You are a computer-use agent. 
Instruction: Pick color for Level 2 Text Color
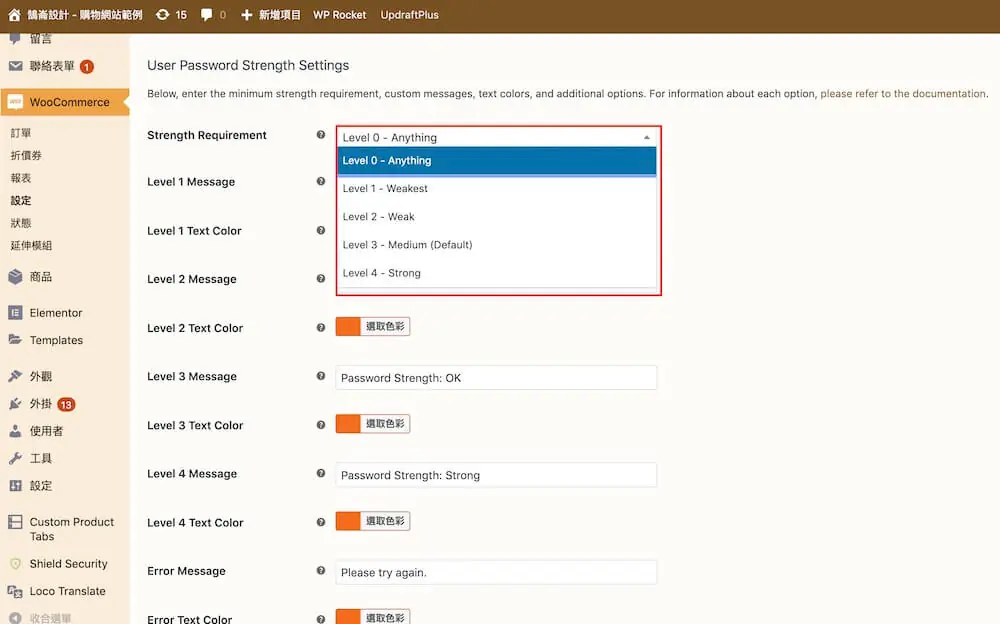(373, 327)
